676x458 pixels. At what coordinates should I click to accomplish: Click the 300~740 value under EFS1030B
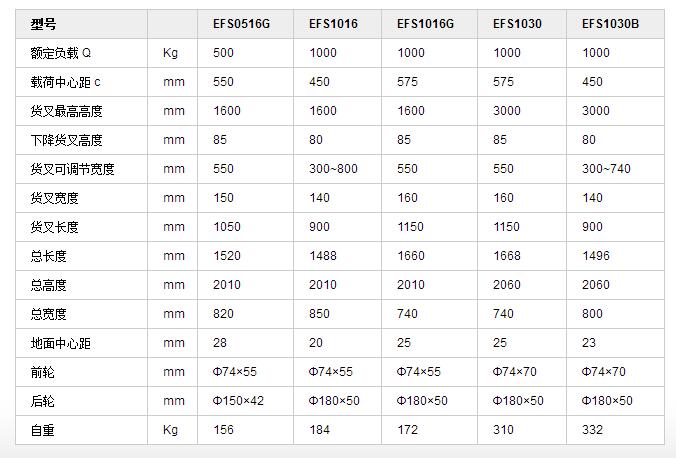coord(606,169)
